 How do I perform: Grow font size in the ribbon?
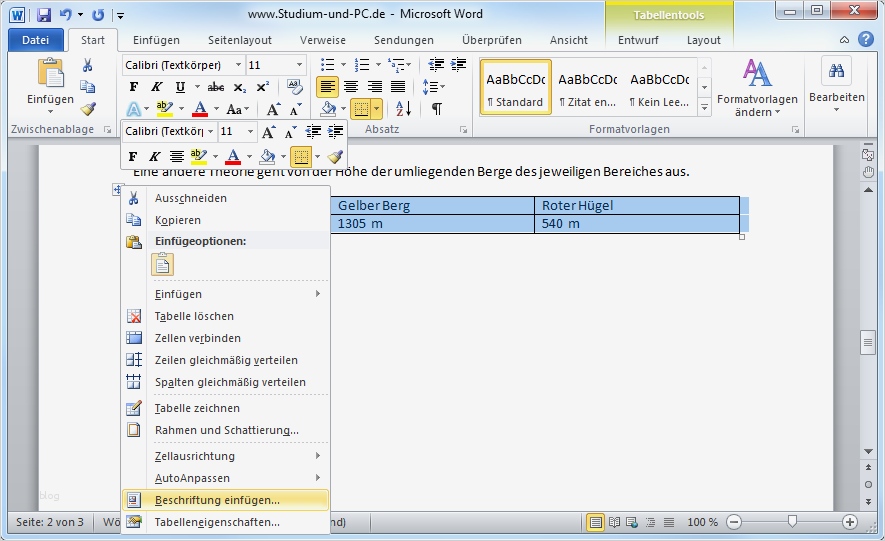pos(273,109)
